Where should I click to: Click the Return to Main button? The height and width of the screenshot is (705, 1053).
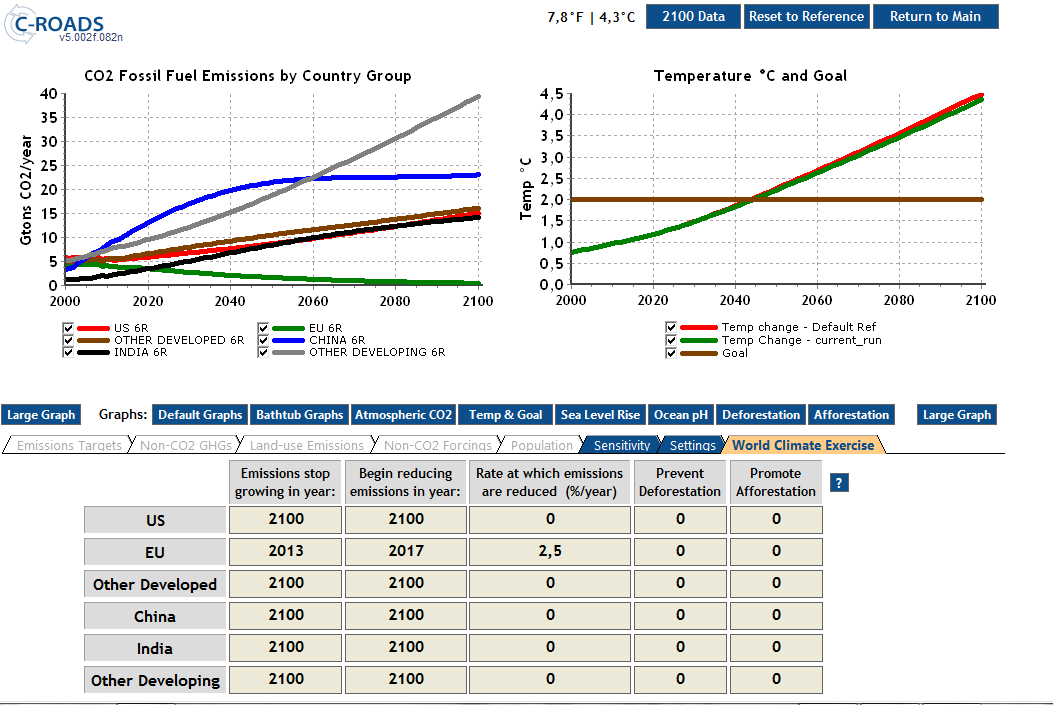[x=935, y=16]
